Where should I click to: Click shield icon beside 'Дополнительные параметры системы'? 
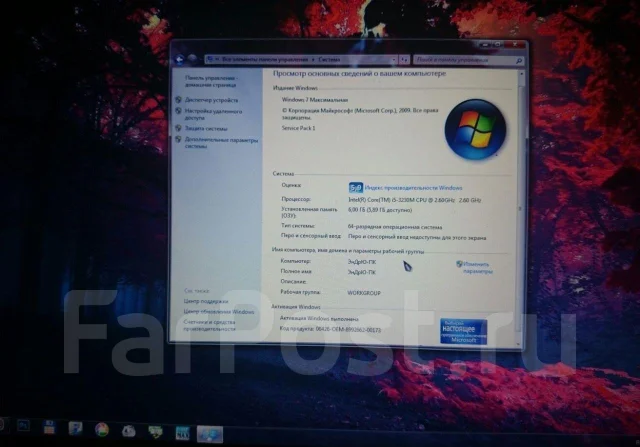pos(178,140)
